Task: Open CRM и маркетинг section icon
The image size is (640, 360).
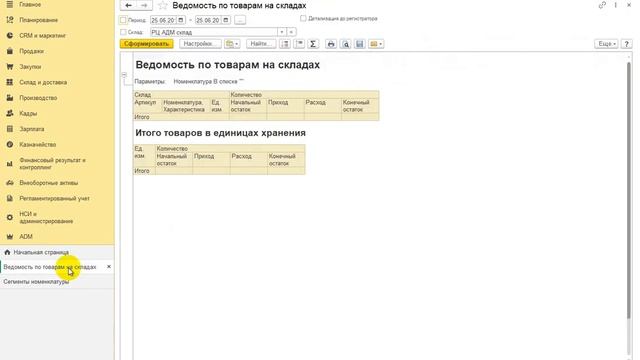Action: (x=10, y=36)
